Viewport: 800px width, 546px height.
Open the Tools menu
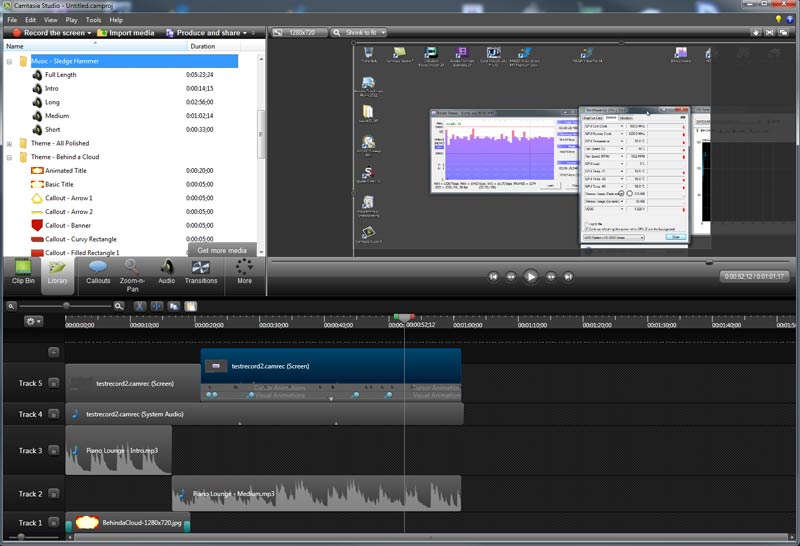tap(93, 20)
